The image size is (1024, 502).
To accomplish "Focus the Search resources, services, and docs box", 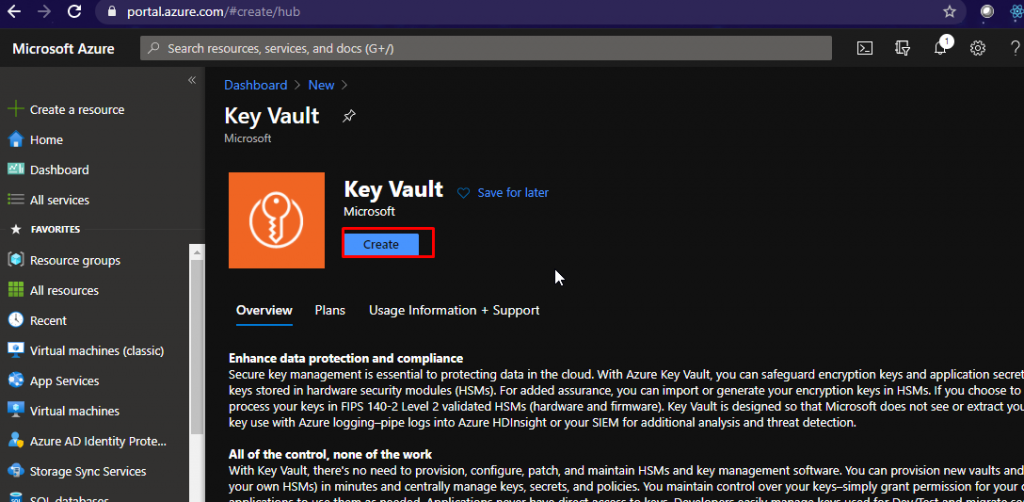I will click(486, 48).
